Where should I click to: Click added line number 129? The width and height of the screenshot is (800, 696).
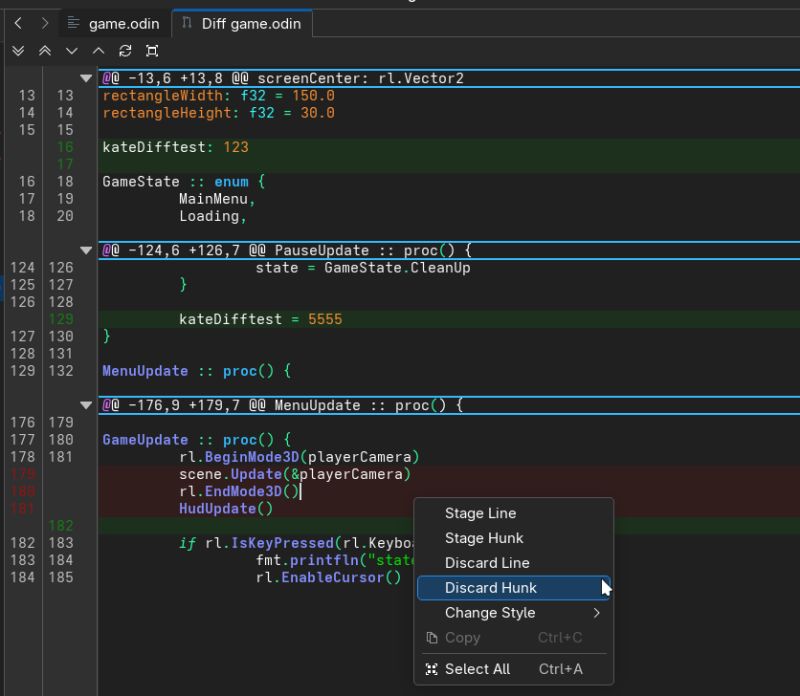pyautogui.click(x=61, y=319)
